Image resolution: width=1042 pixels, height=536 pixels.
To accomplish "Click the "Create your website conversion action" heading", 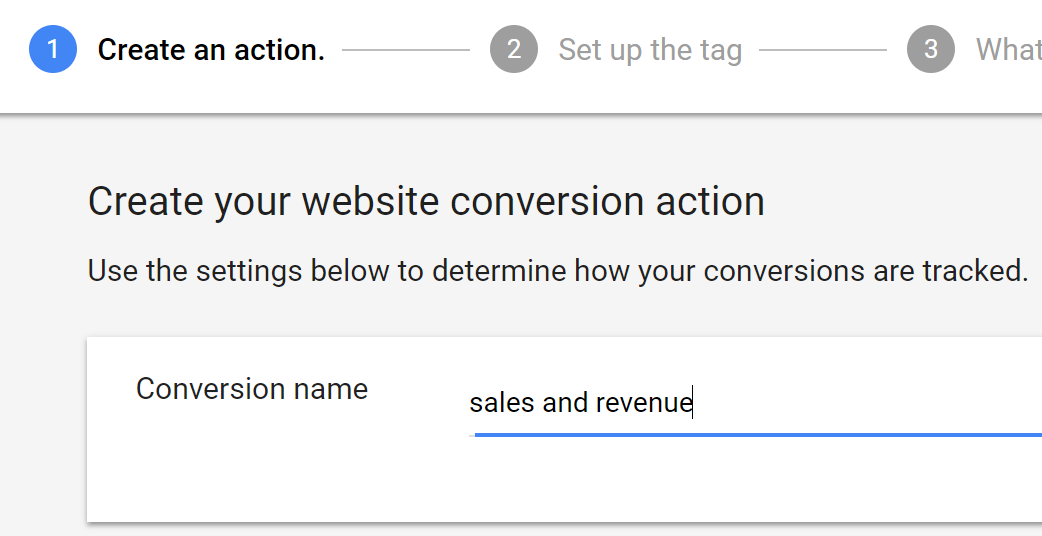I will pyautogui.click(x=426, y=202).
